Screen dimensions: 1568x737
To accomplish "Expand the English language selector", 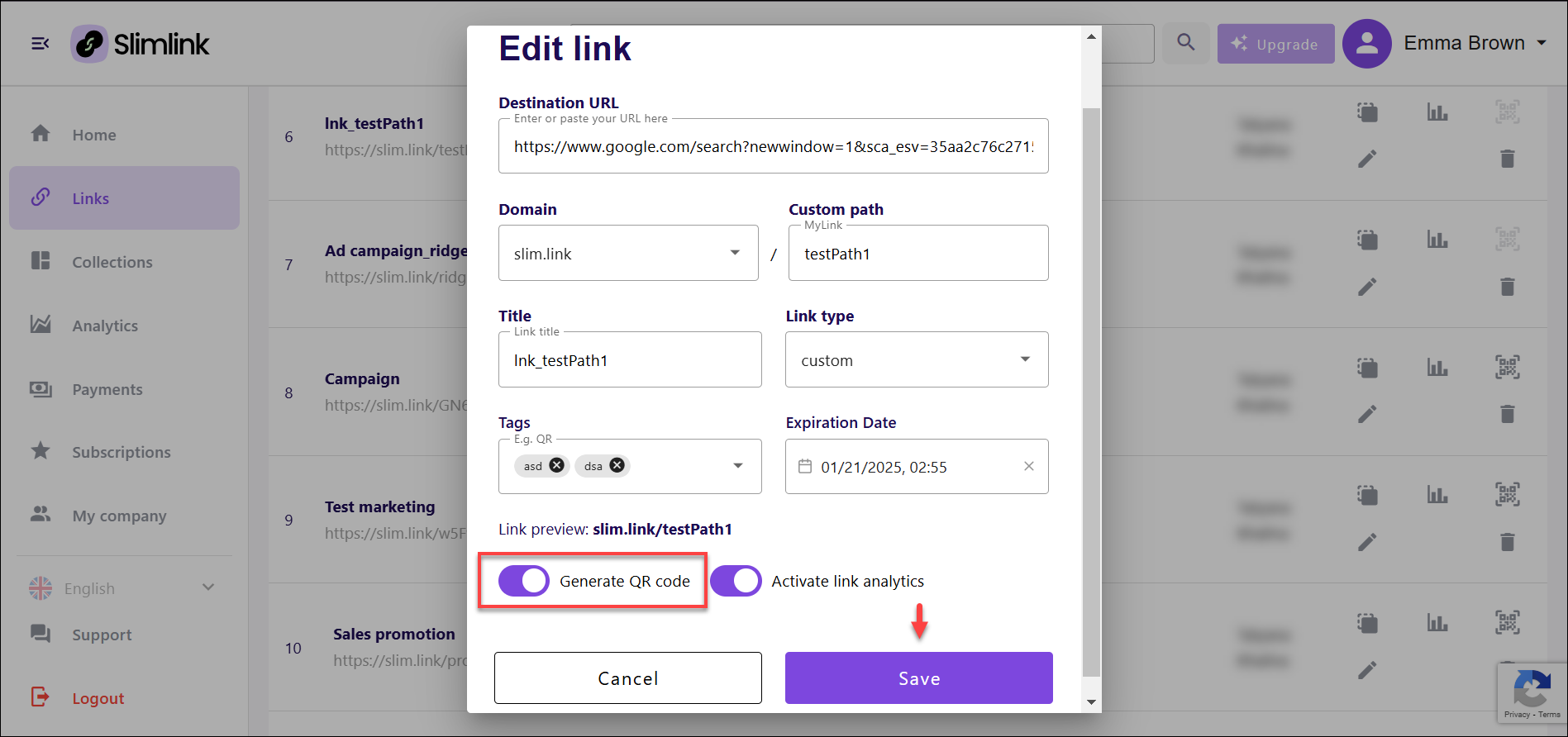I will tap(122, 588).
